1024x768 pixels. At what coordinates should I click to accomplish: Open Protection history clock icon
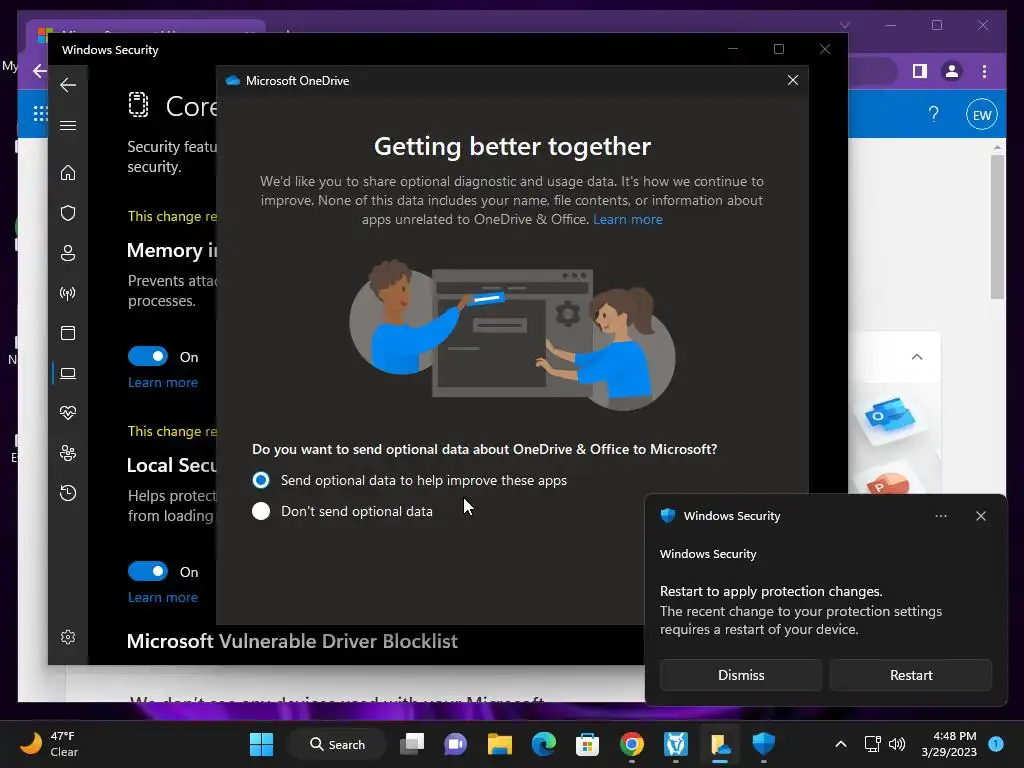click(68, 493)
